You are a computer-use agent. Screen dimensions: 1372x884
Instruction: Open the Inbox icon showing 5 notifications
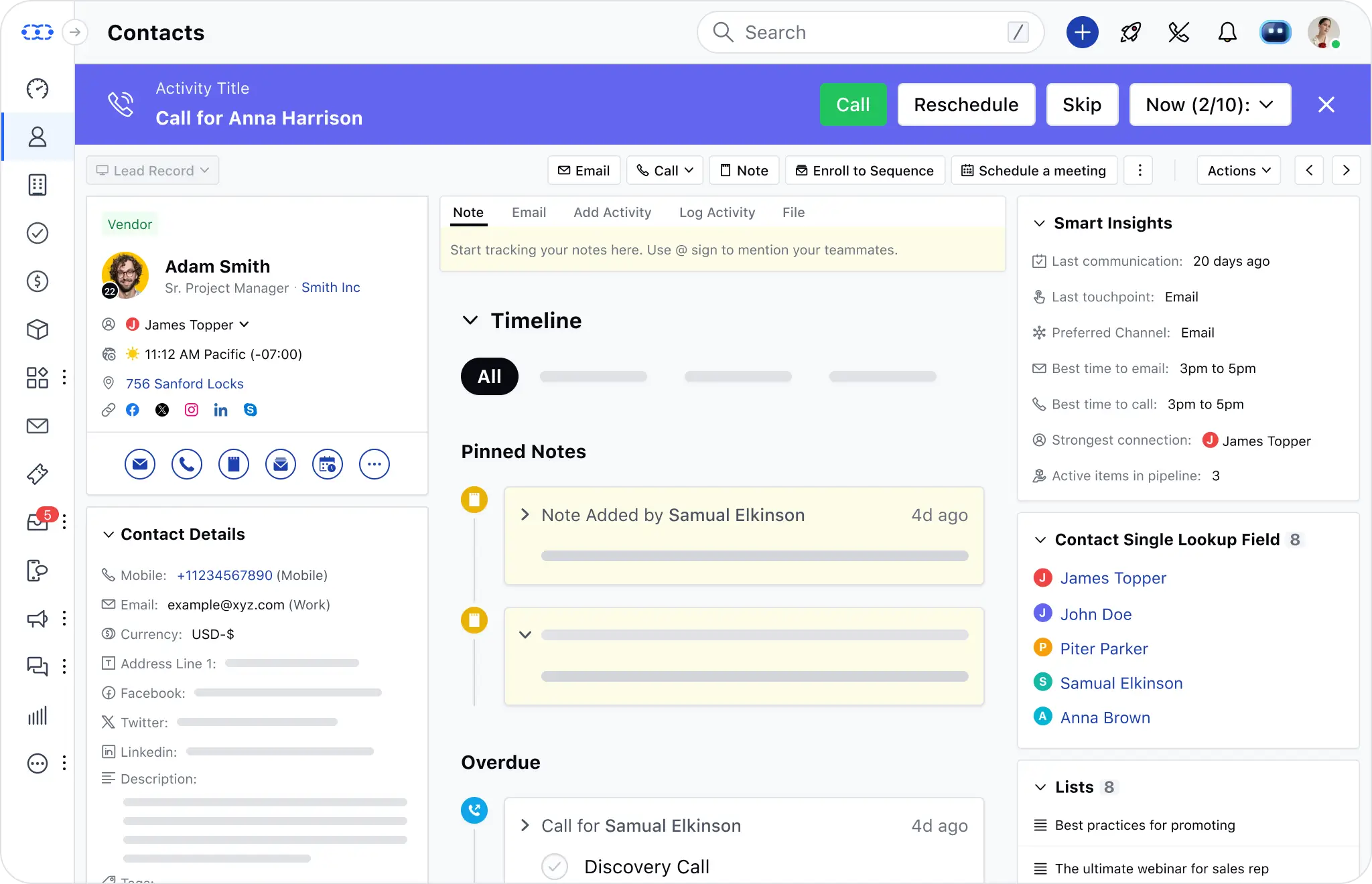38,522
